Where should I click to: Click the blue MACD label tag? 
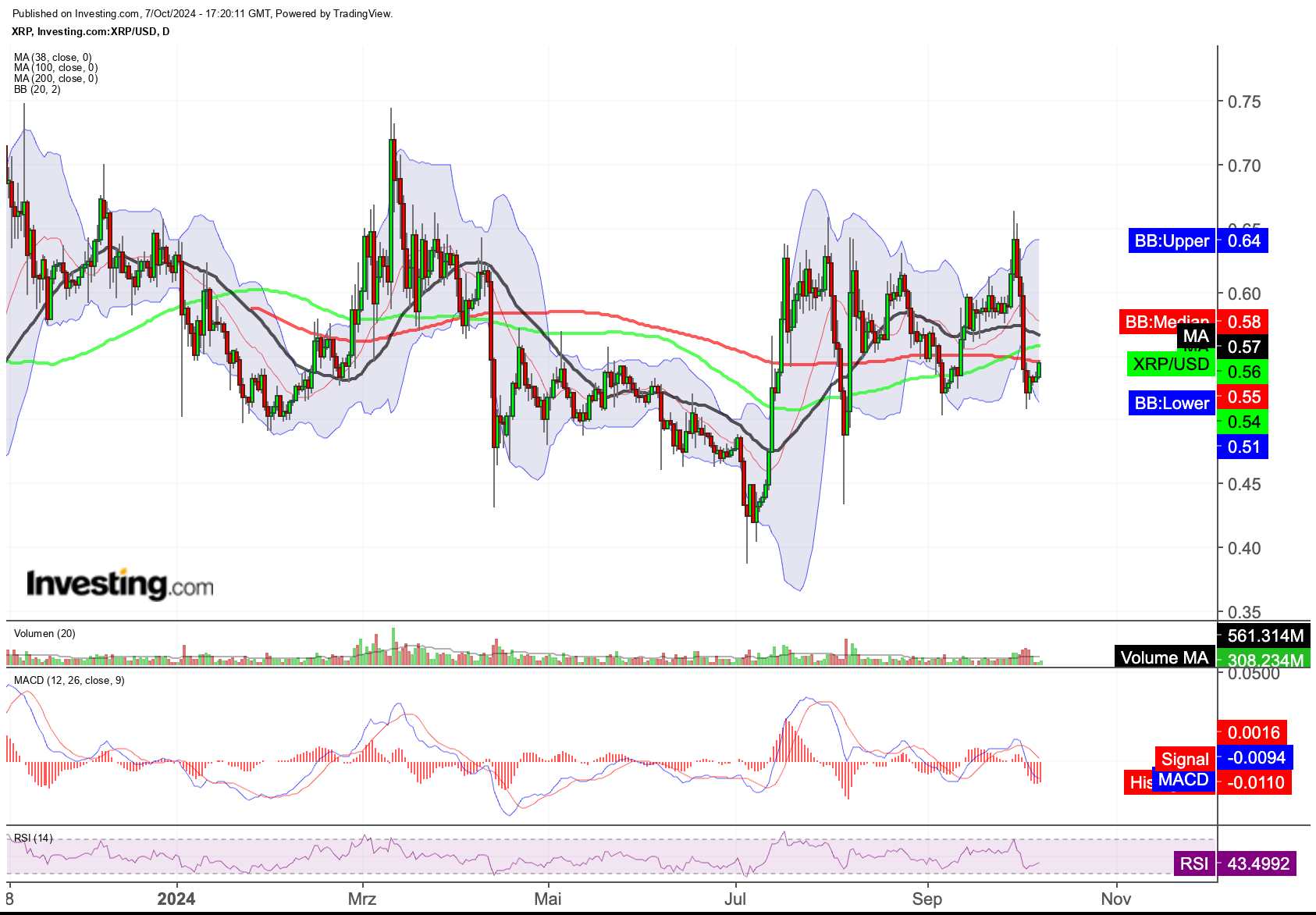tap(1183, 779)
